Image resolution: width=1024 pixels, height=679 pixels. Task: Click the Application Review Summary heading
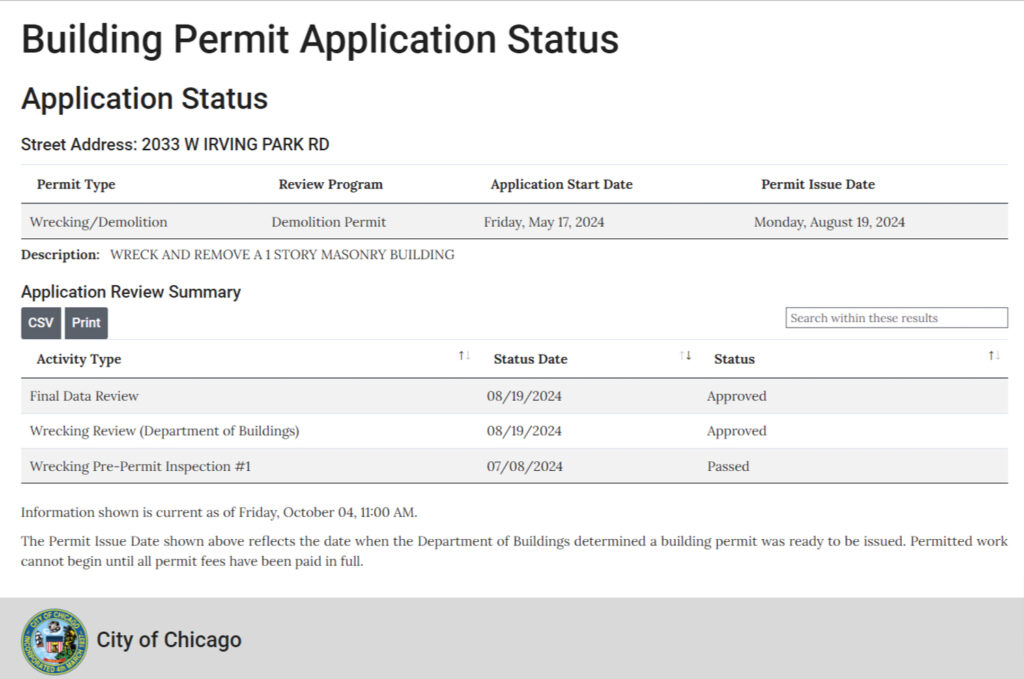tap(130, 291)
